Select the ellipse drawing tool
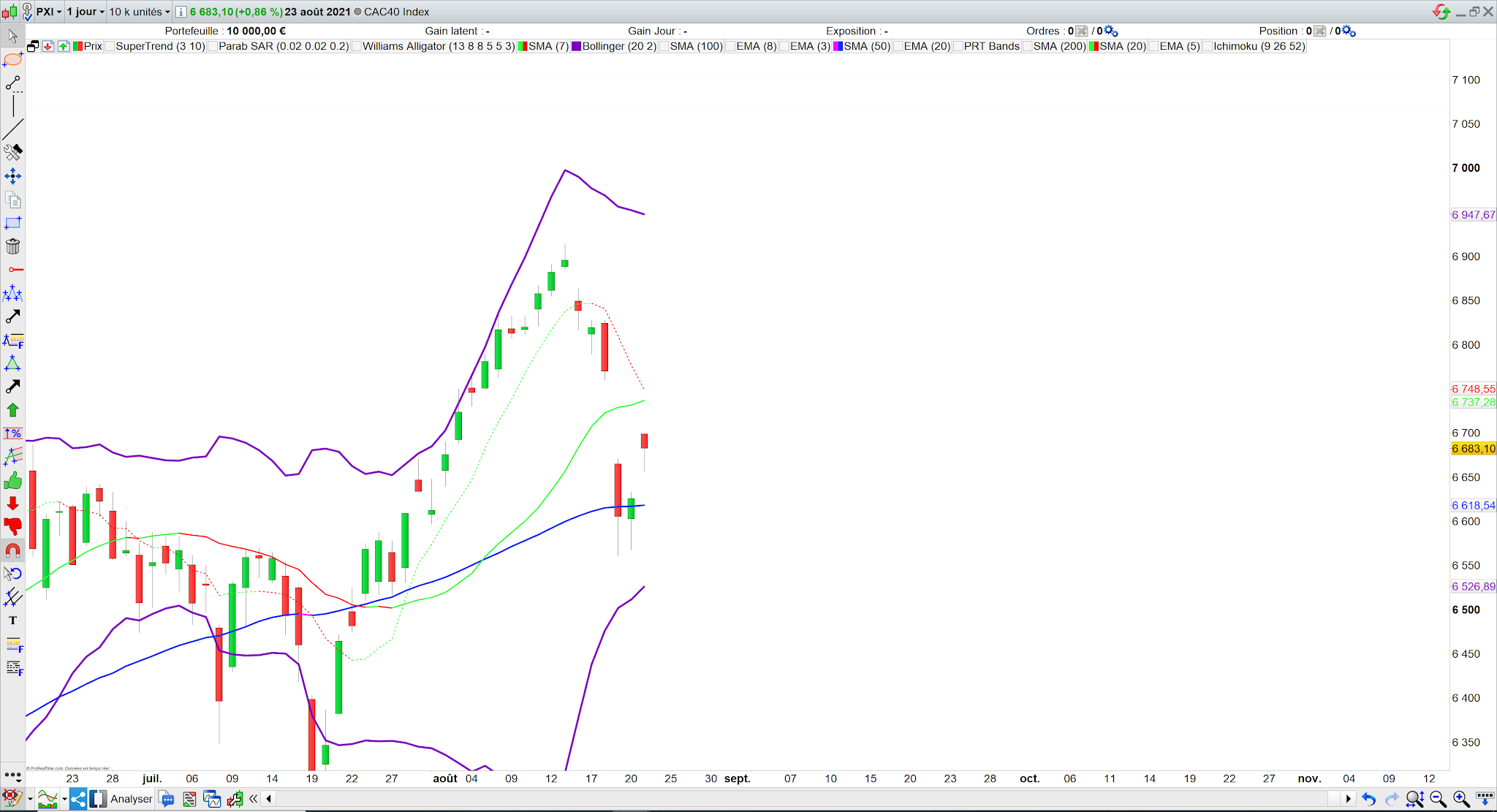The width and height of the screenshot is (1497, 812). click(x=12, y=59)
